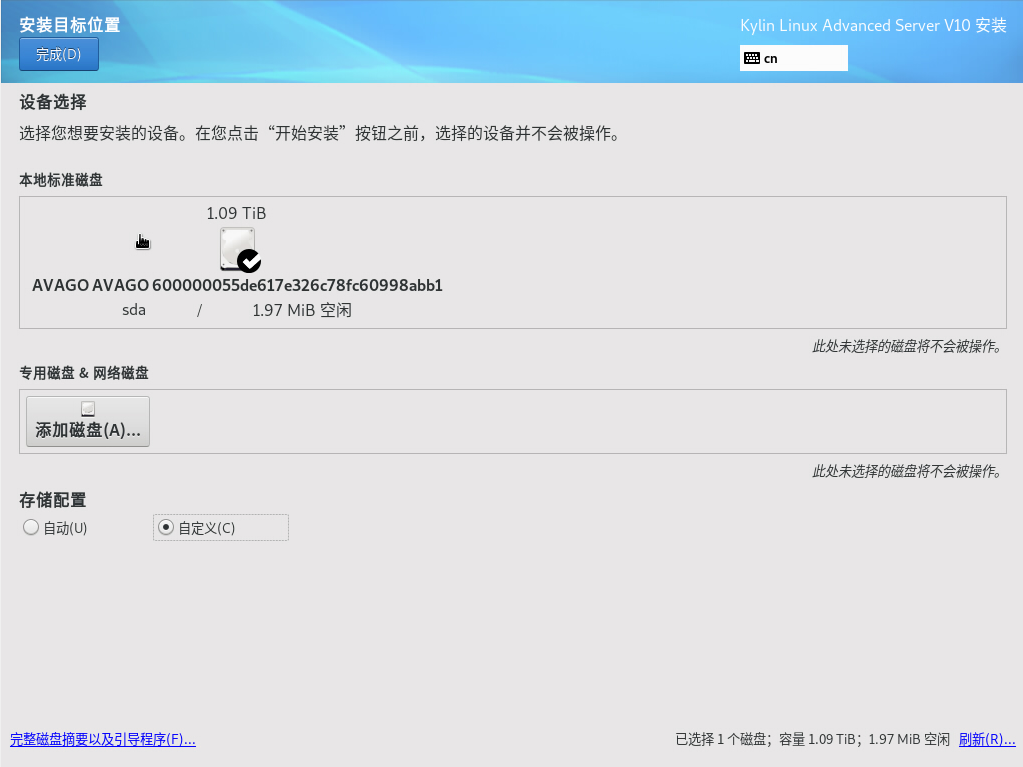Click the 安装目标位置 page title
The height and width of the screenshot is (767, 1023).
pos(70,25)
